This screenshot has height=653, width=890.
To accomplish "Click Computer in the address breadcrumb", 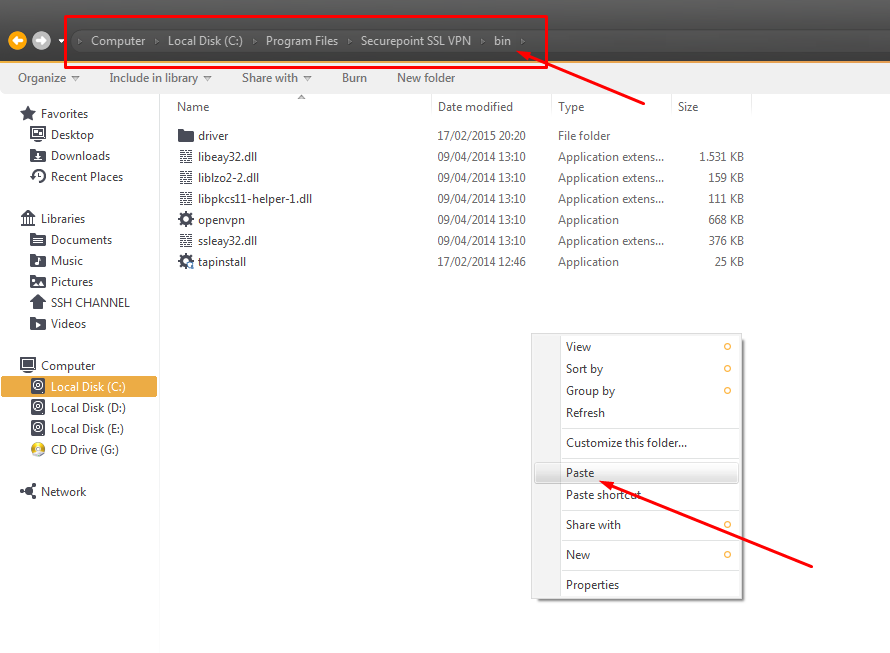I will pyautogui.click(x=118, y=41).
